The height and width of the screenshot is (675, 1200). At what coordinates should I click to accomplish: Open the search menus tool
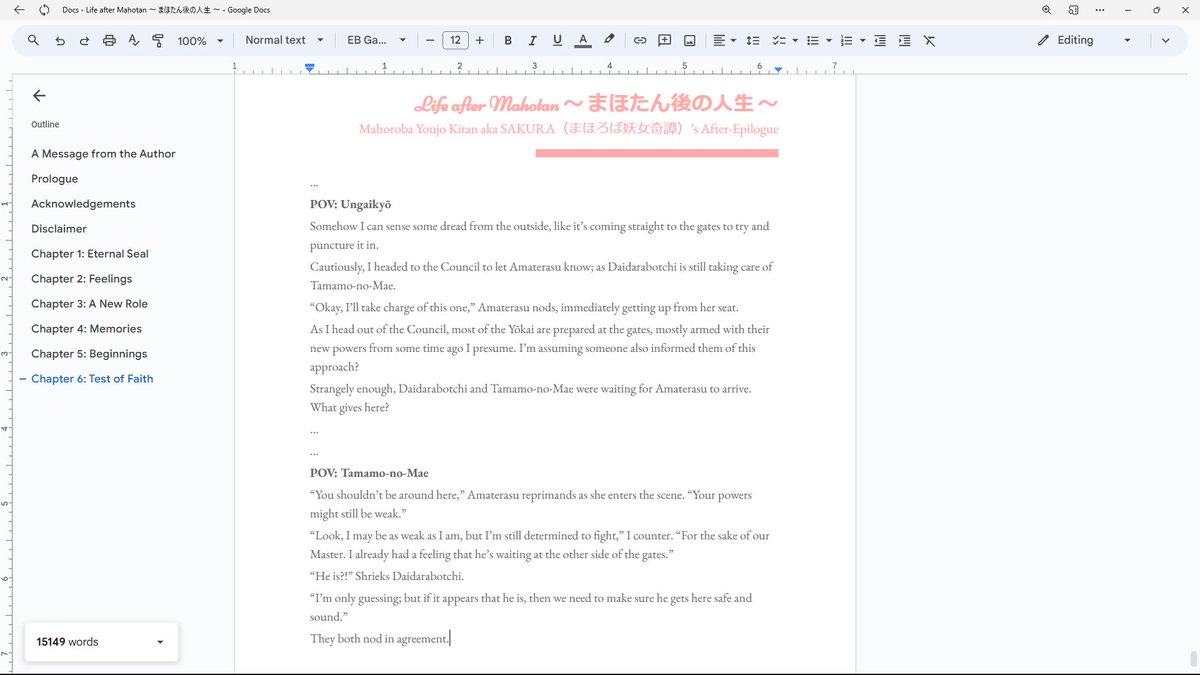coord(33,40)
